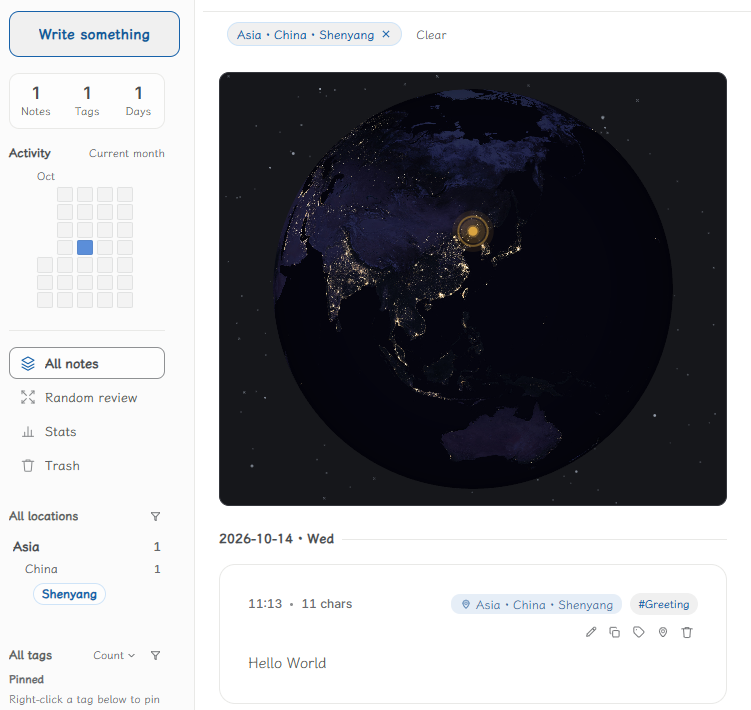Click the note's Asia China Shenyang location badge
This screenshot has height=710, width=751.
pos(536,605)
